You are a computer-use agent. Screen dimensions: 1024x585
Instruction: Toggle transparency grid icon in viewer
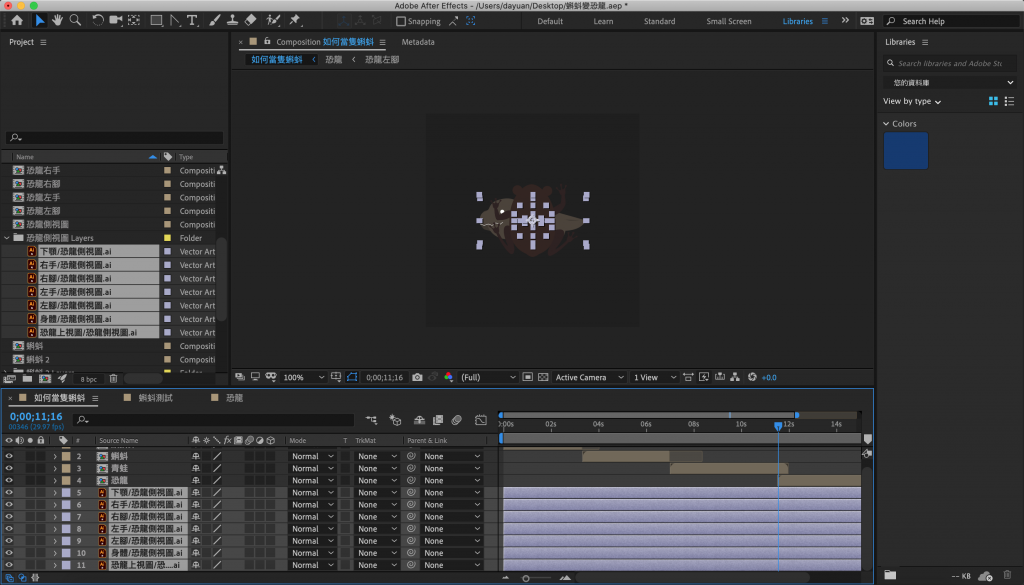[x=543, y=377]
